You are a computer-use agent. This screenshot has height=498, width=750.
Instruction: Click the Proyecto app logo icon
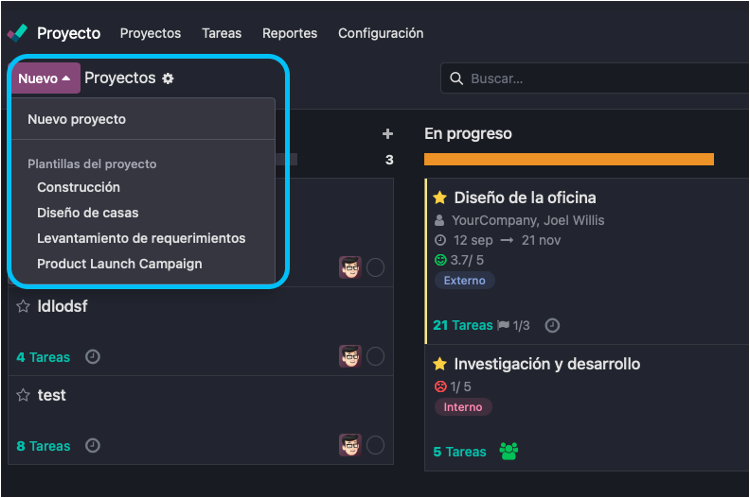pyautogui.click(x=18, y=33)
